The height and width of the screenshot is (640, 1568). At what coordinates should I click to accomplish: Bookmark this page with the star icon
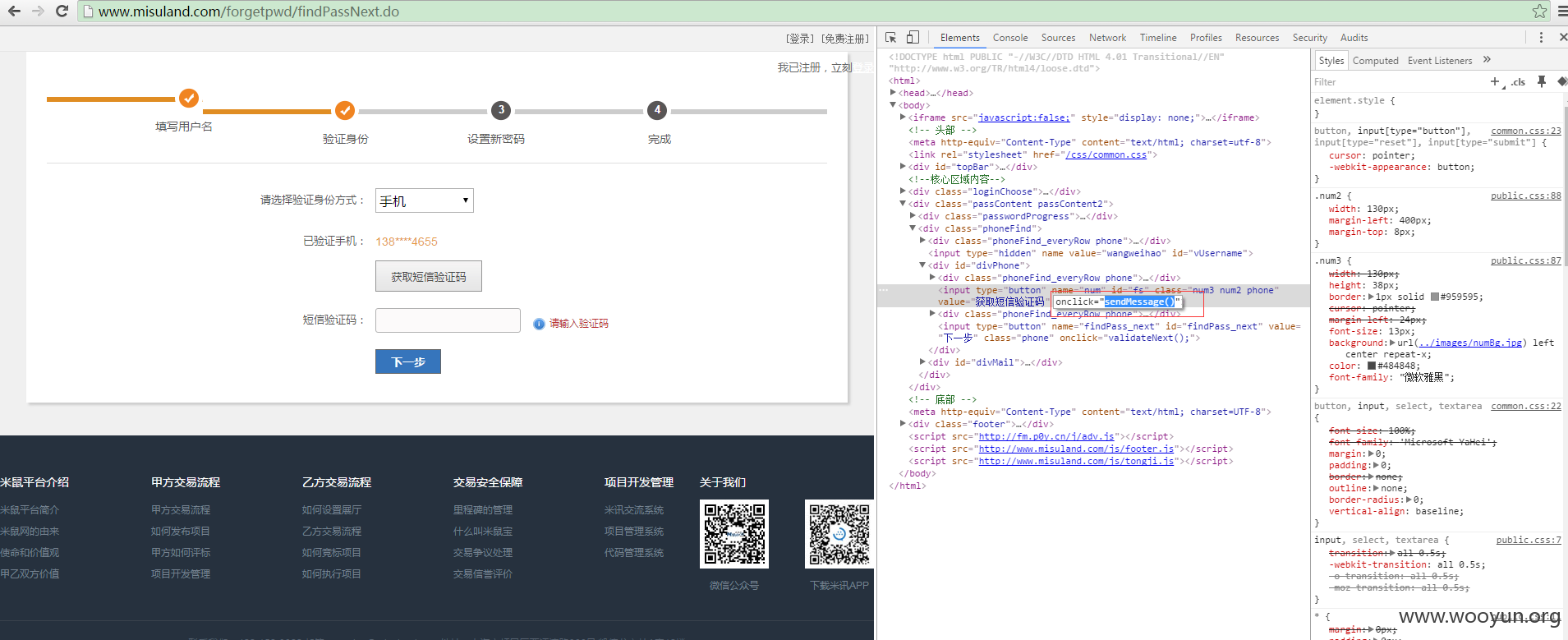click(x=1539, y=12)
